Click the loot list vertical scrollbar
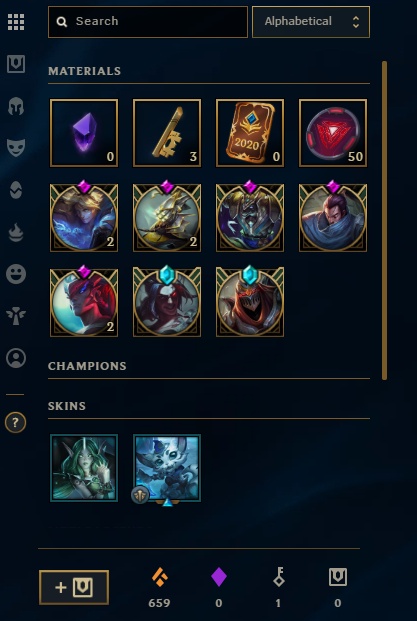Image resolution: width=417 pixels, height=621 pixels. (x=384, y=220)
